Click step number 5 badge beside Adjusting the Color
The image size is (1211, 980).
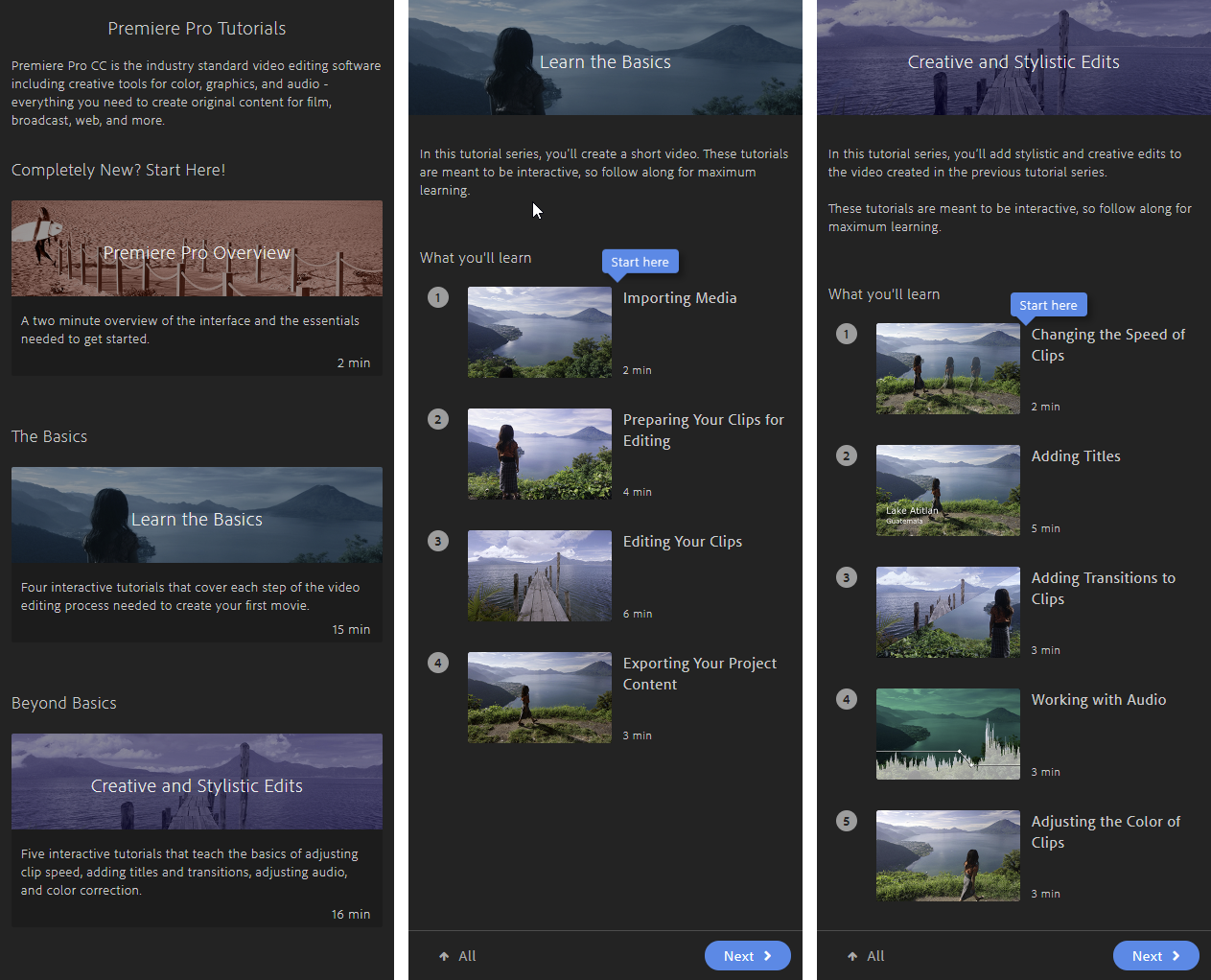[x=847, y=821]
